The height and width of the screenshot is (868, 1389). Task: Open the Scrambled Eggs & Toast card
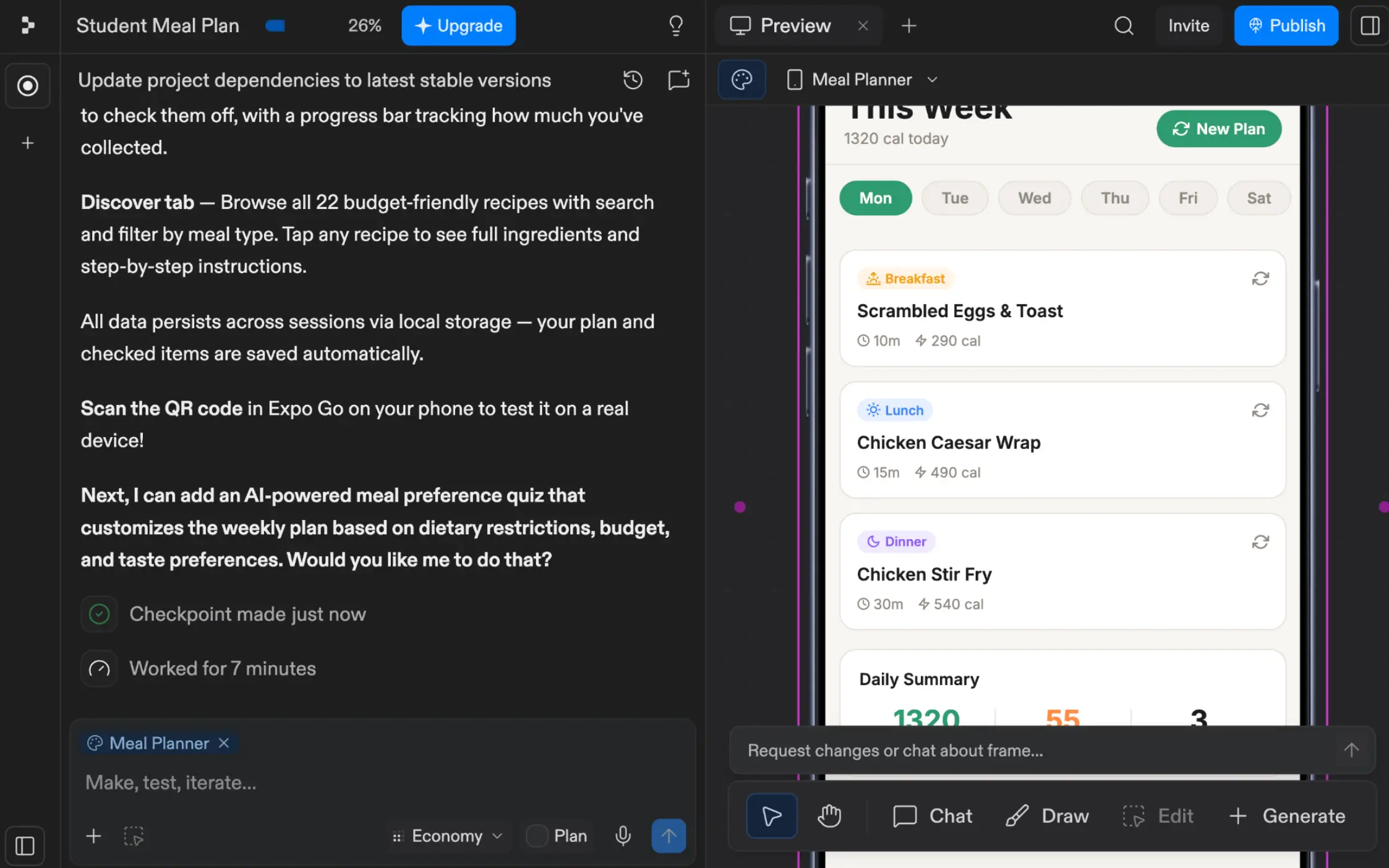click(x=1062, y=308)
